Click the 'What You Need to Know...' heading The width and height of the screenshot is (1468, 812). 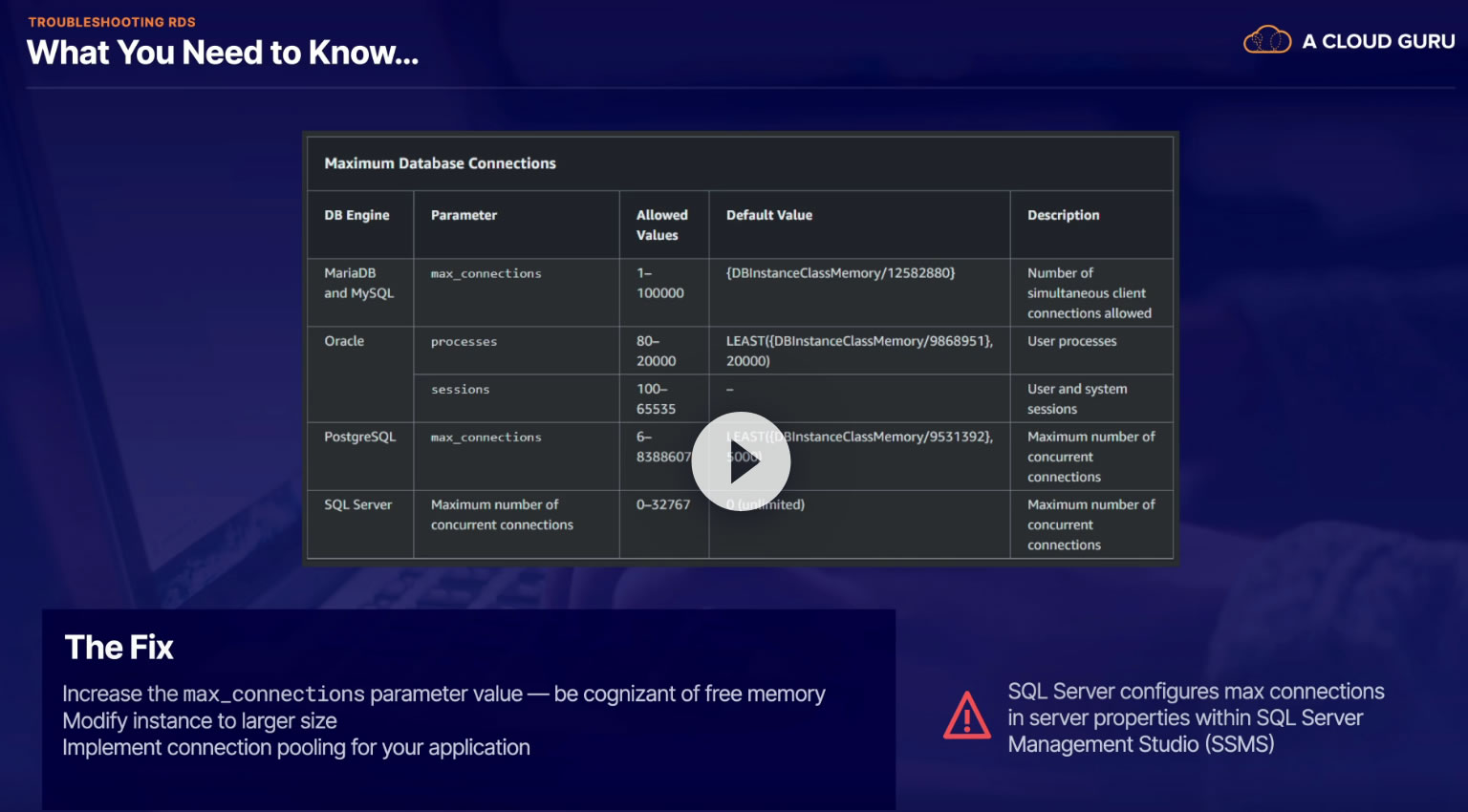pyautogui.click(x=223, y=53)
